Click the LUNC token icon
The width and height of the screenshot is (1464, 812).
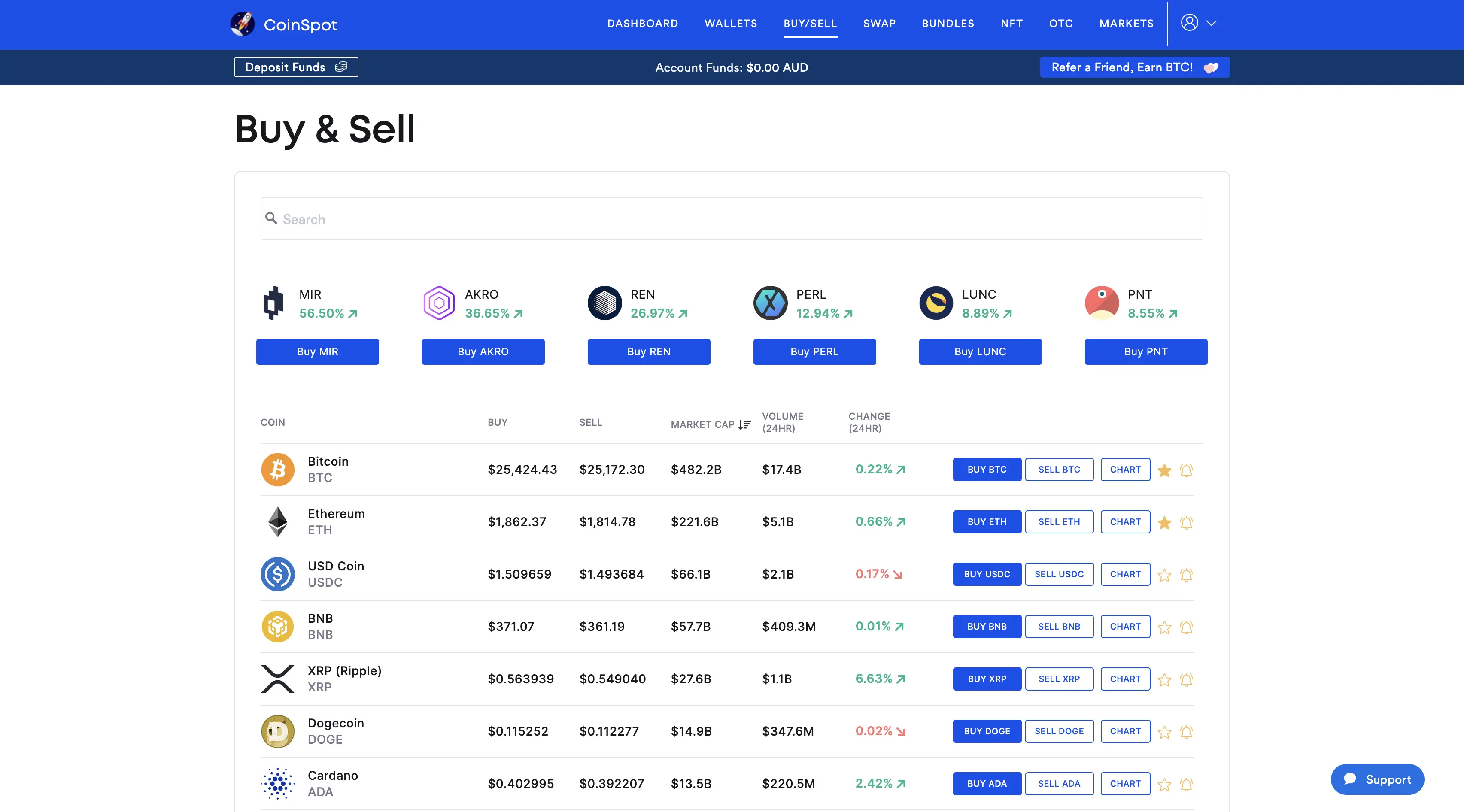click(936, 303)
